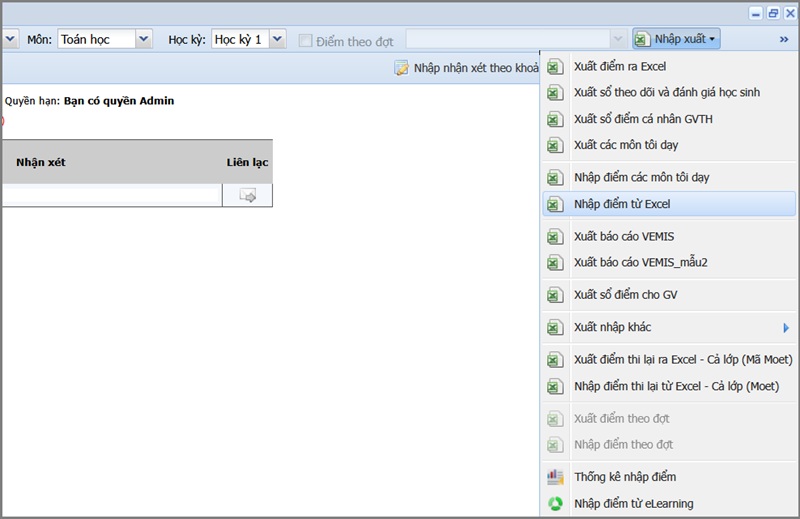Click Excel icon for Nhập điểm các môn tôi dạy
The height and width of the screenshot is (519, 800).
point(555,178)
